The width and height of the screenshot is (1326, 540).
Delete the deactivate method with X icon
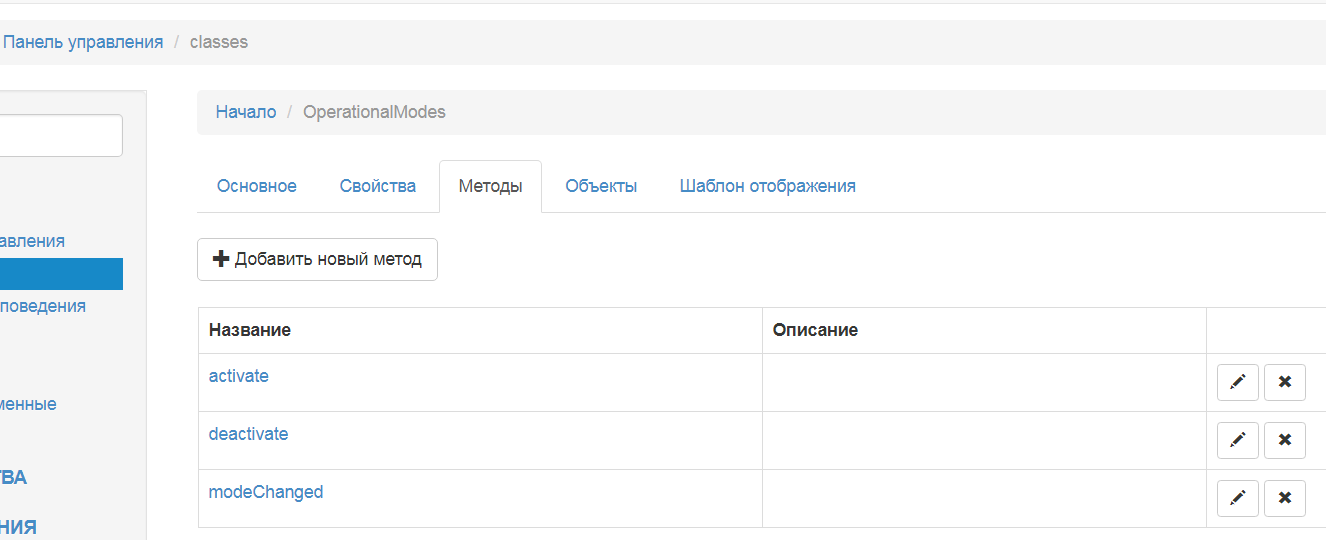1285,440
